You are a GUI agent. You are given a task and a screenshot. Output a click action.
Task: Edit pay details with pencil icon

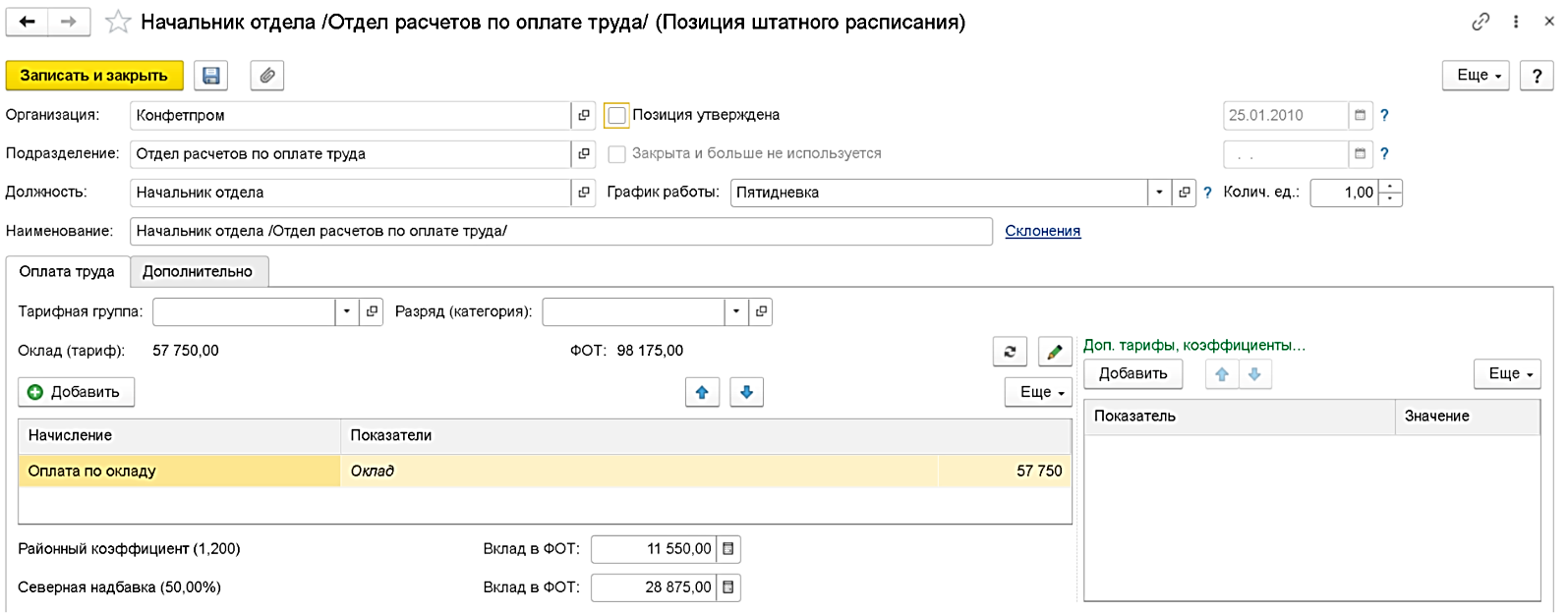(x=1055, y=352)
